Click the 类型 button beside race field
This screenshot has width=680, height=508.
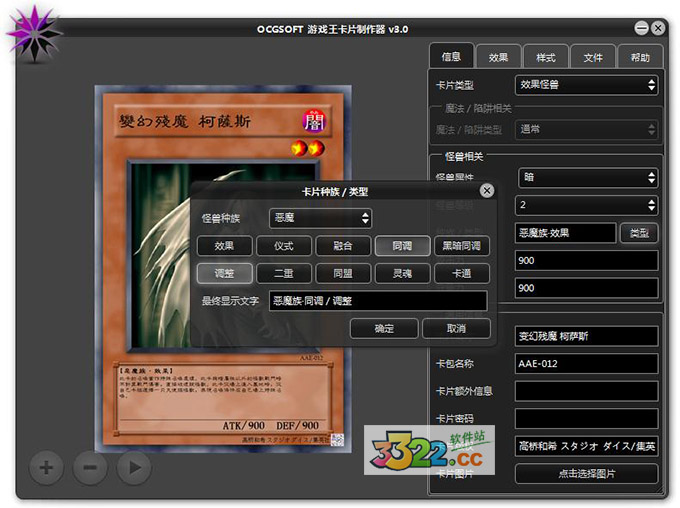pyautogui.click(x=639, y=233)
